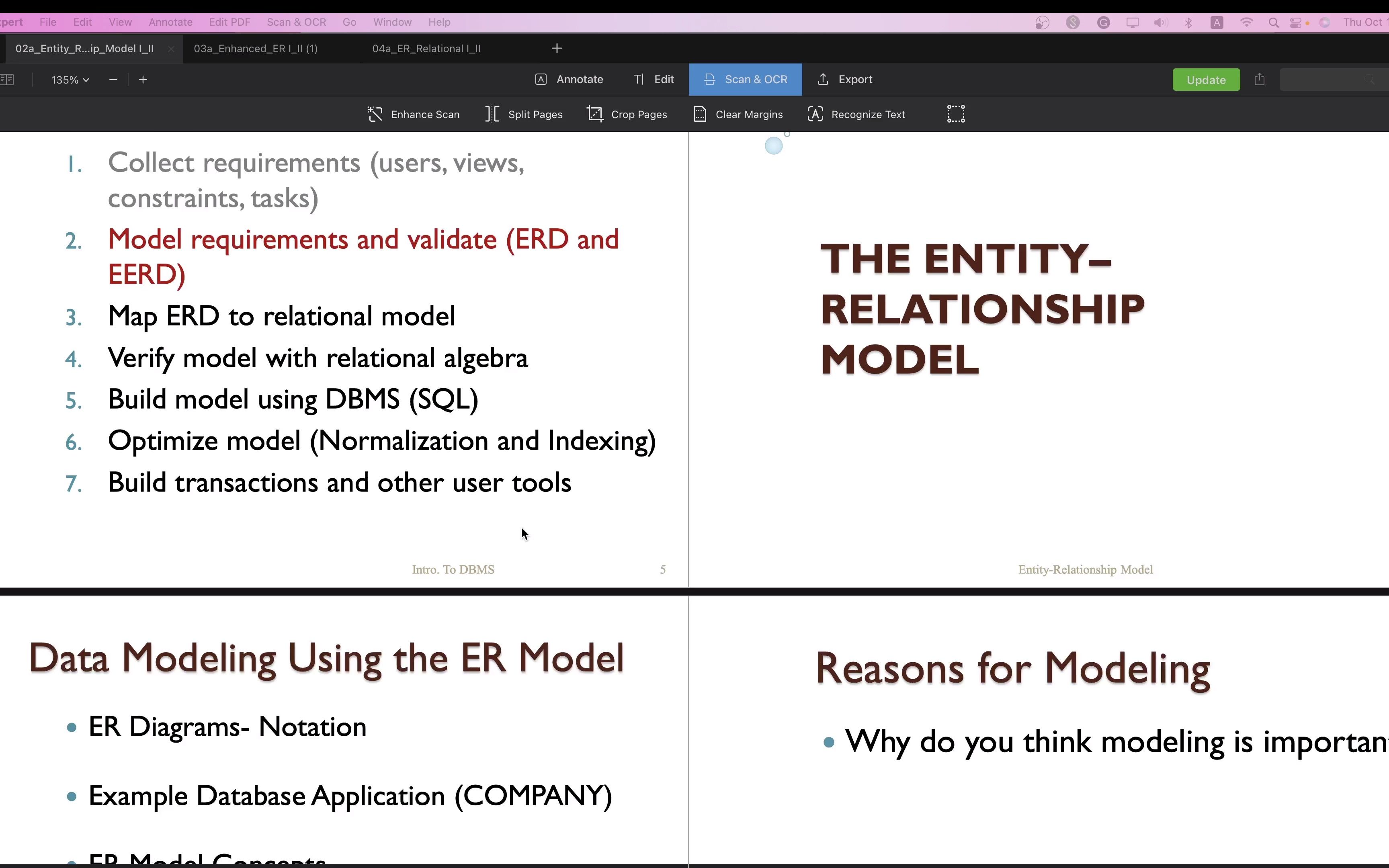The image size is (1389, 868).
Task: Click the keyboard input source A icon
Action: pyautogui.click(x=1217, y=23)
